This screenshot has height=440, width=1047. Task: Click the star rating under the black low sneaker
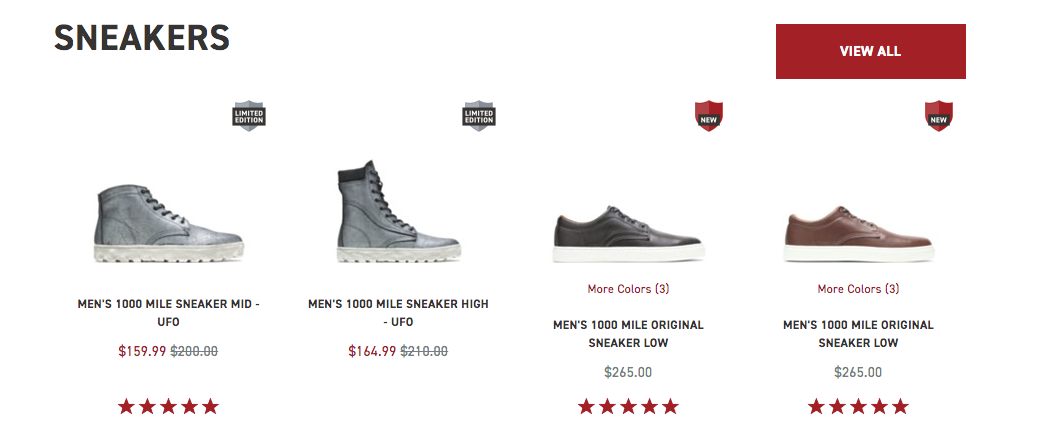[x=628, y=406]
